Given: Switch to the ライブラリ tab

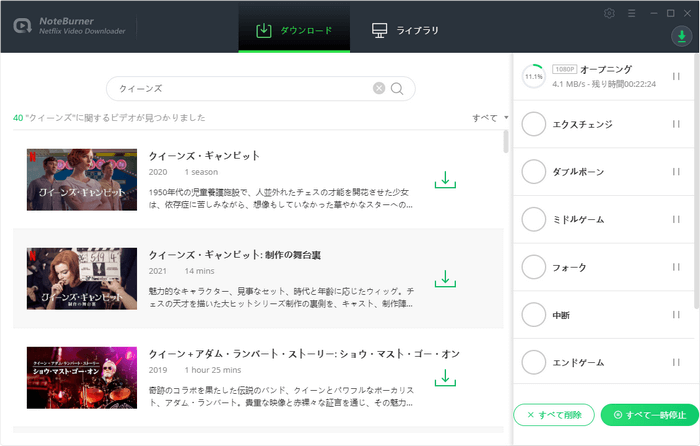Looking at the screenshot, I should coord(405,30).
